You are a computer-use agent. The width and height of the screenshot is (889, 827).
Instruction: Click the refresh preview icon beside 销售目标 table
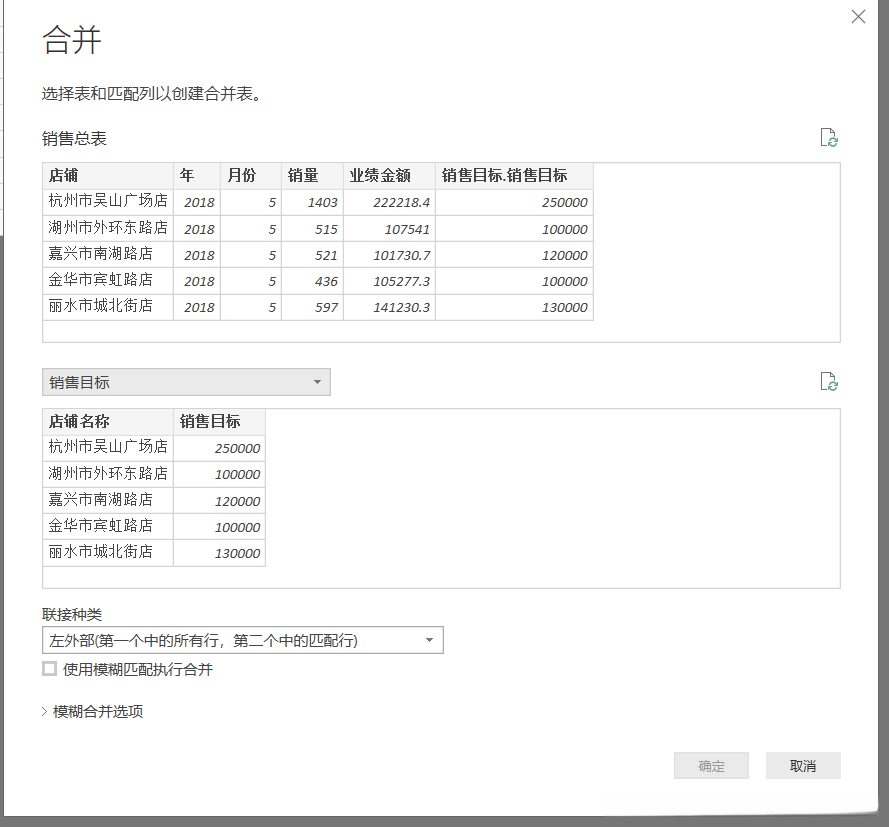828,381
